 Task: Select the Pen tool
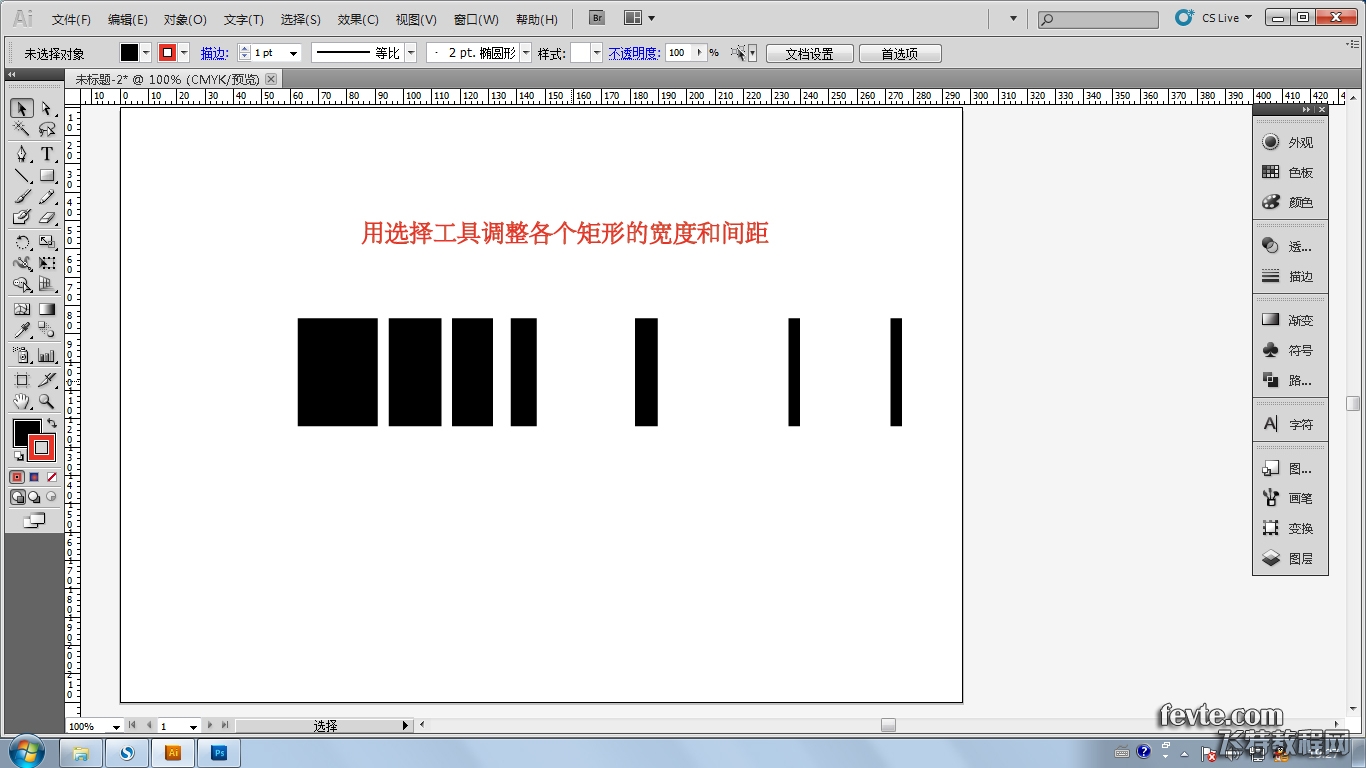tap(22, 154)
